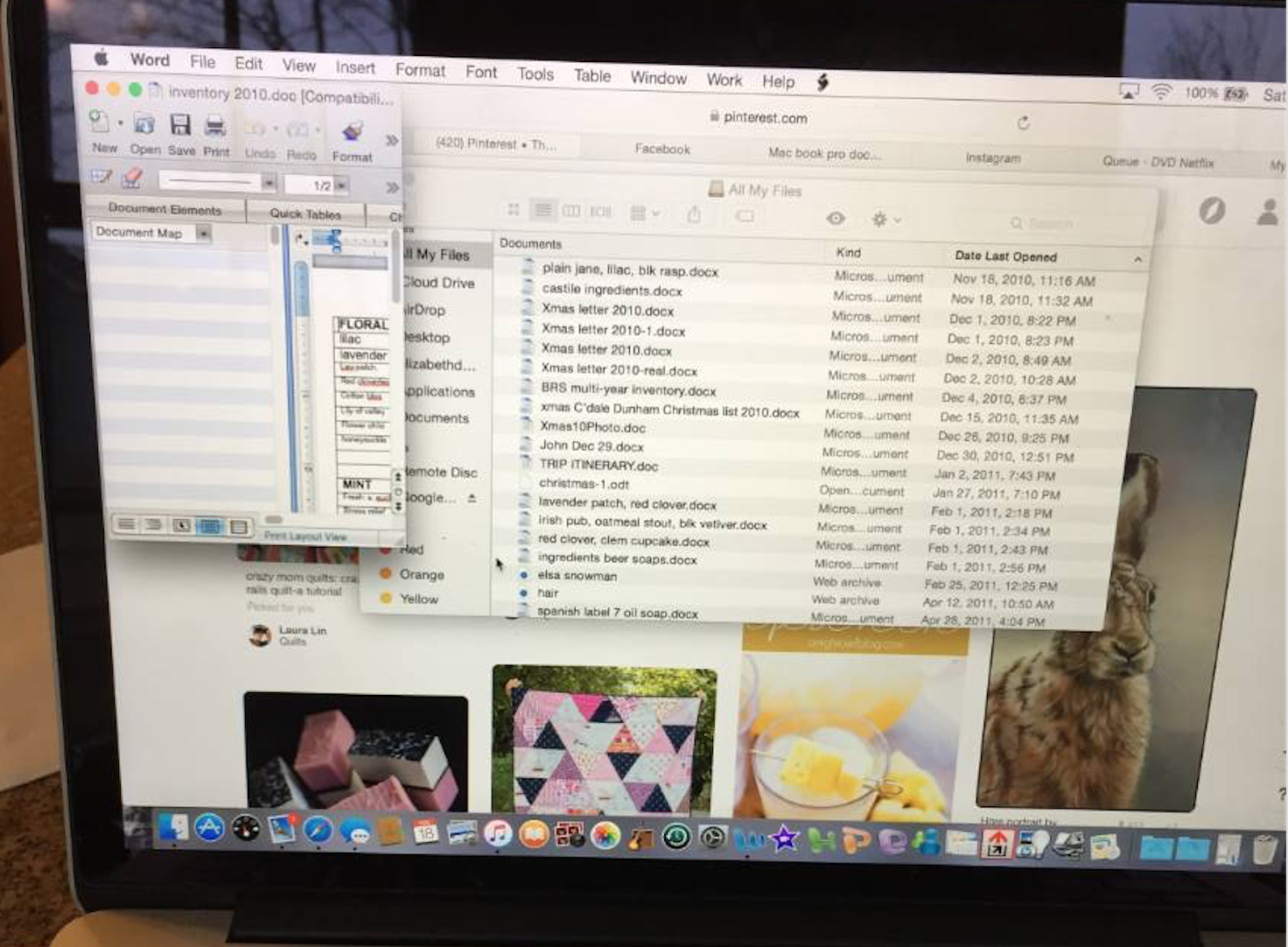1288x947 pixels.
Task: Click the Finder Share icon
Action: (694, 214)
